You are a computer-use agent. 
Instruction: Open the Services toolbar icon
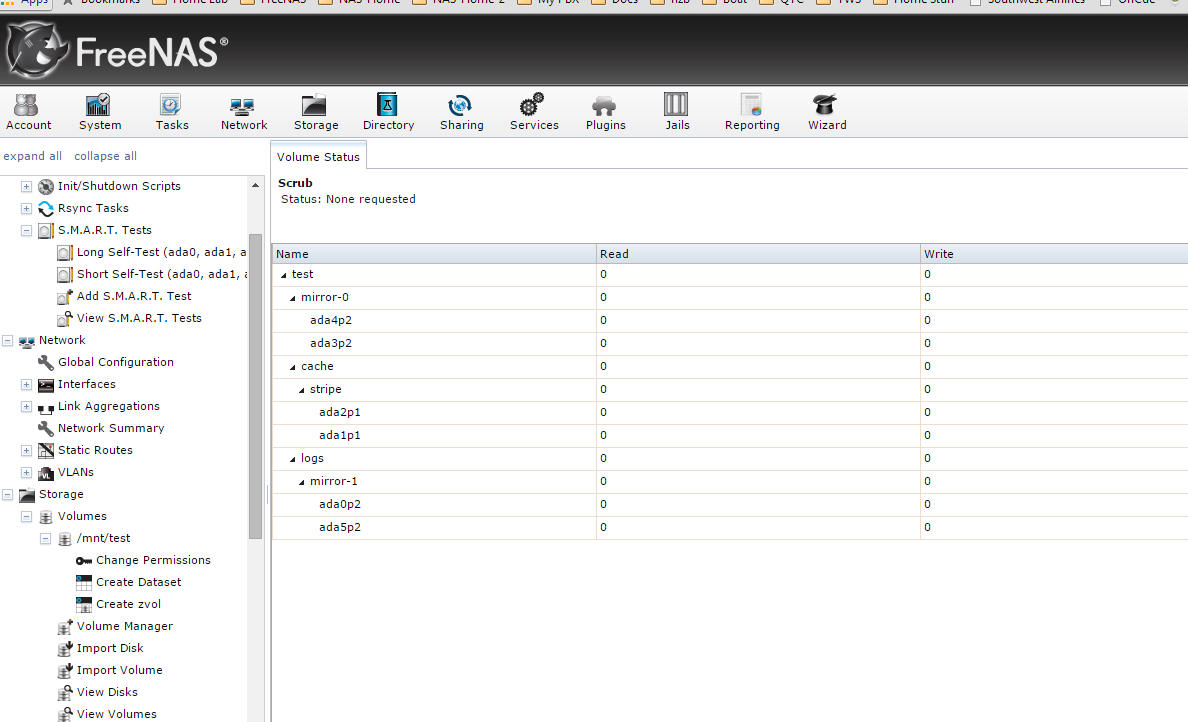coord(533,111)
